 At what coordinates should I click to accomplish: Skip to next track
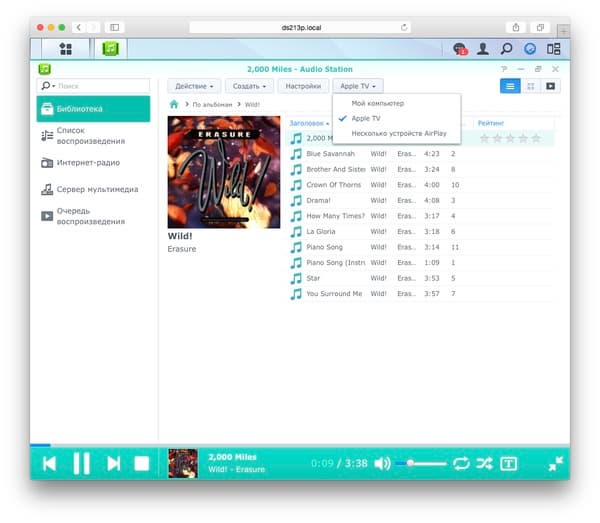click(x=114, y=464)
